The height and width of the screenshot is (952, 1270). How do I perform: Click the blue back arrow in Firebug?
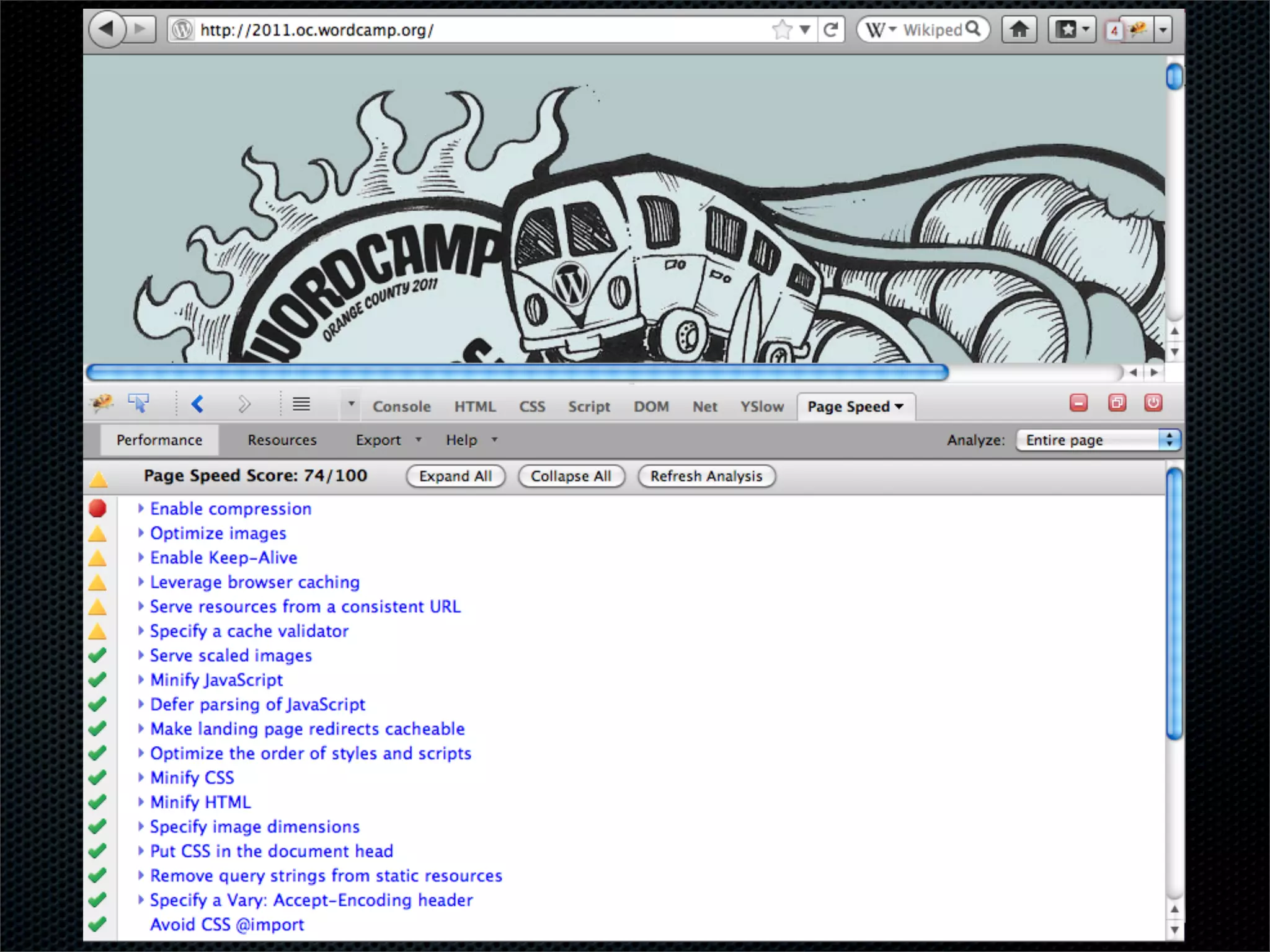197,404
